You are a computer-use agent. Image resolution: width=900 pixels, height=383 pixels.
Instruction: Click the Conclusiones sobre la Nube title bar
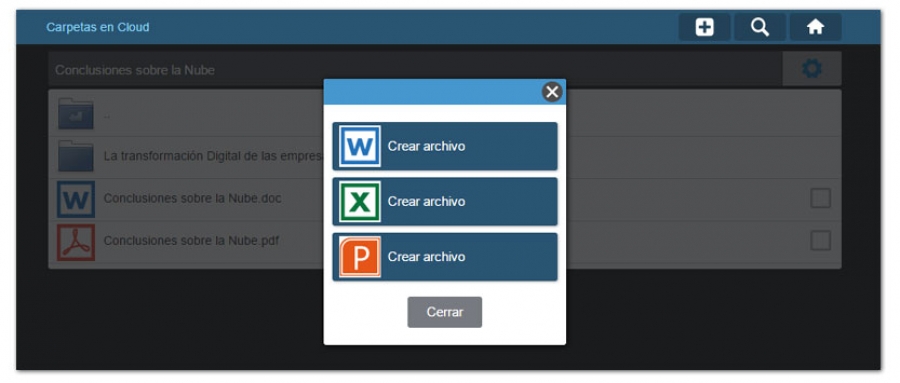[416, 69]
